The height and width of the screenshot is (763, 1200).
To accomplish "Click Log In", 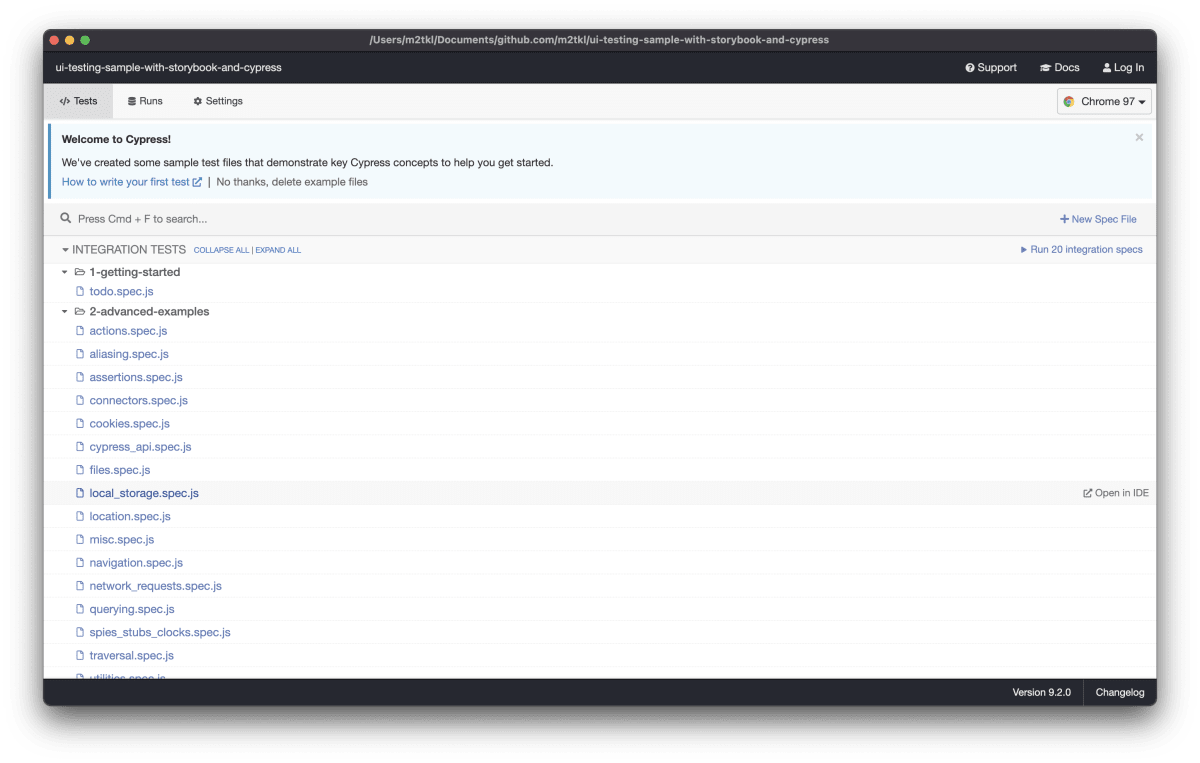I will (1123, 68).
